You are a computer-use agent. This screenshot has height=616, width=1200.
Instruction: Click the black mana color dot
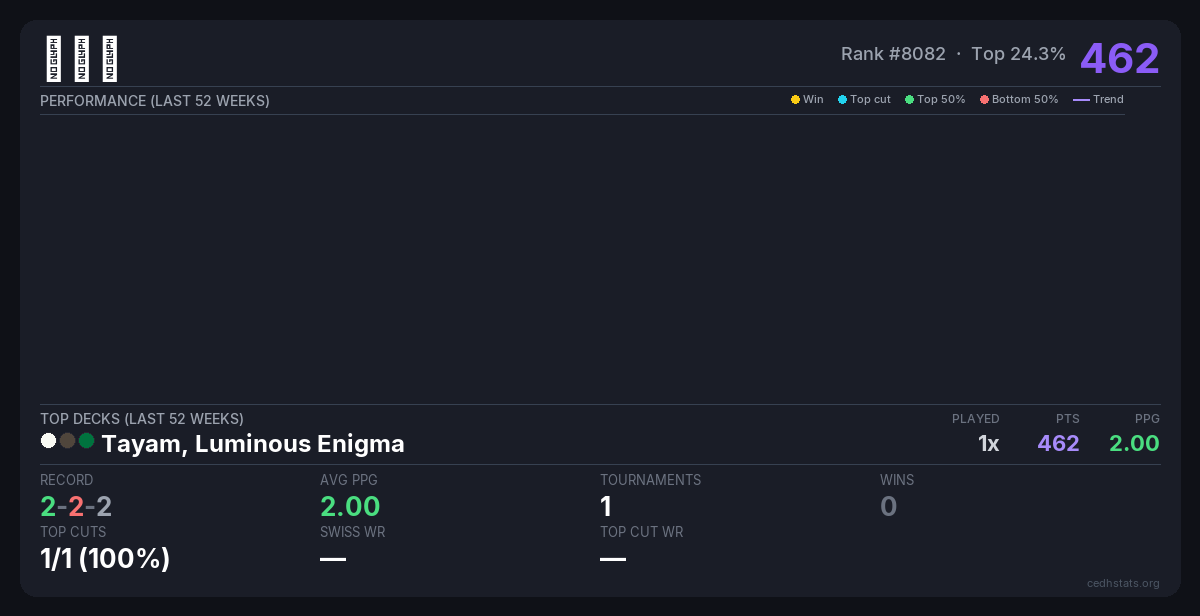point(67,441)
